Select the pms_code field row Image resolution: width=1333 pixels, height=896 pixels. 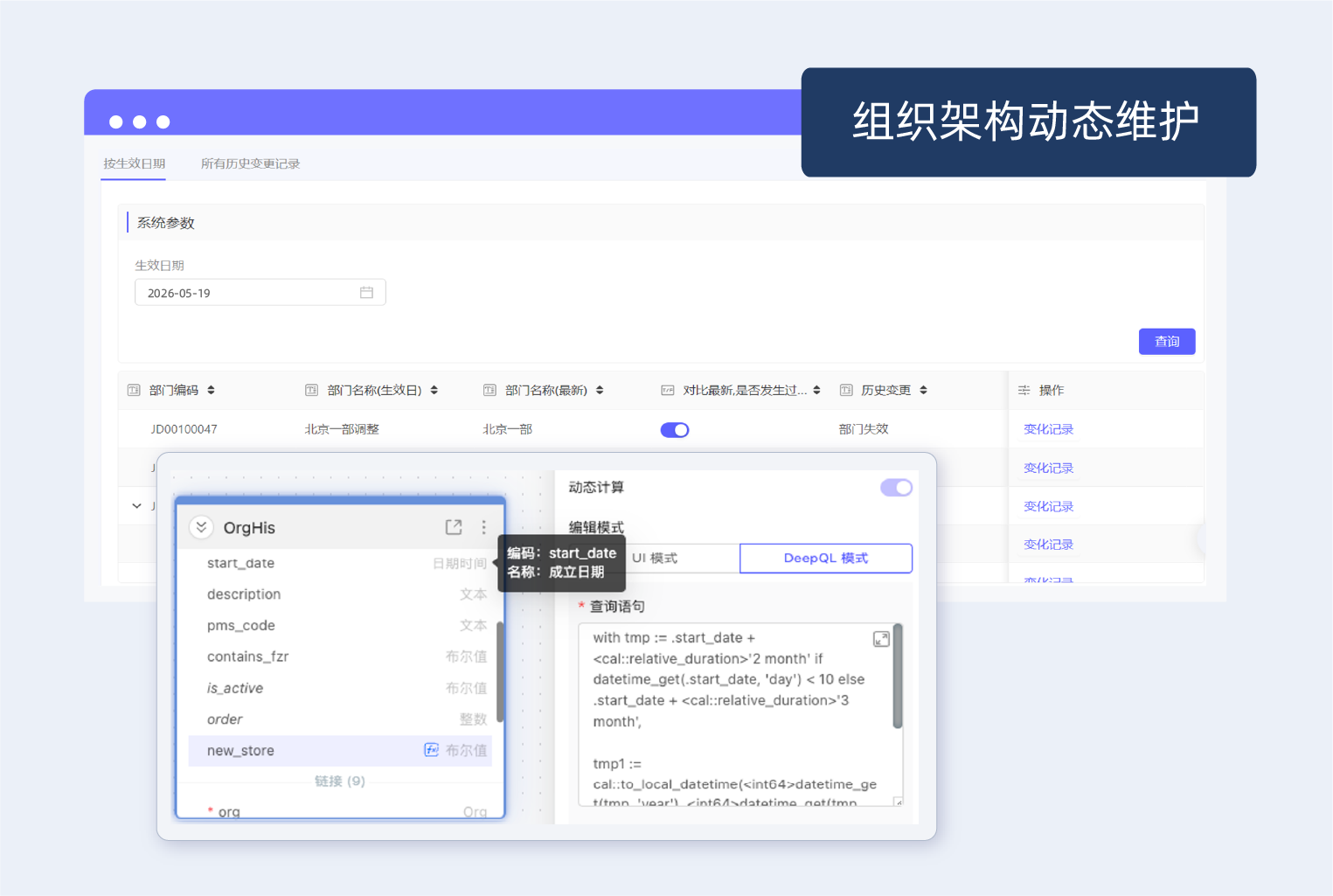pyautogui.click(x=340, y=626)
